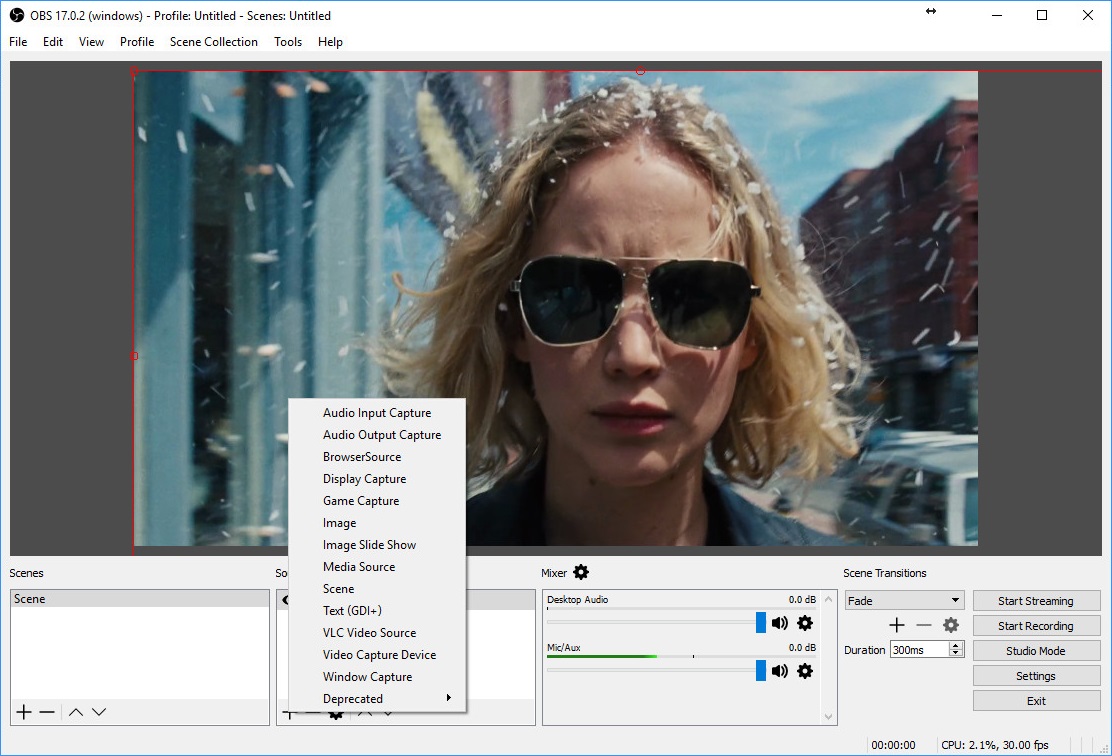
Task: Remove the selected scene with the minus icon
Action: pos(48,712)
